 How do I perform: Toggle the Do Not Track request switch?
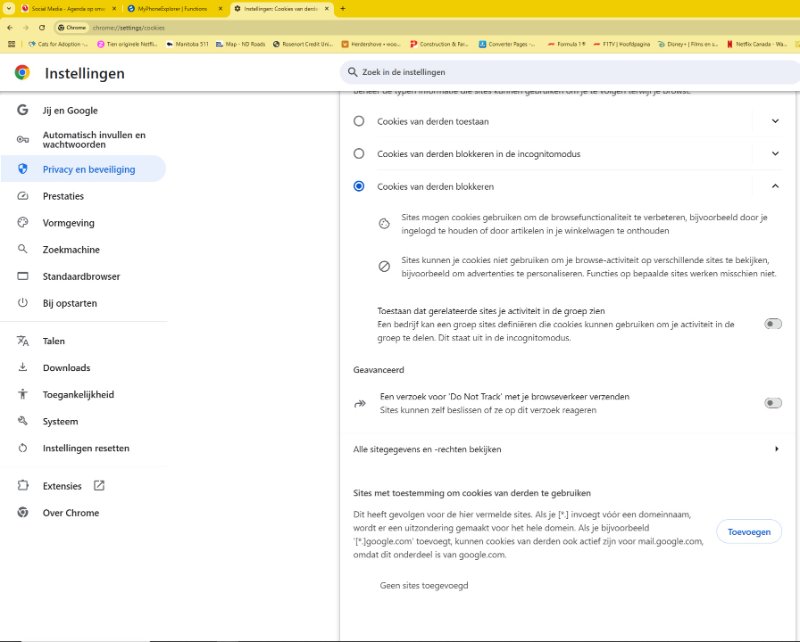tap(772, 403)
